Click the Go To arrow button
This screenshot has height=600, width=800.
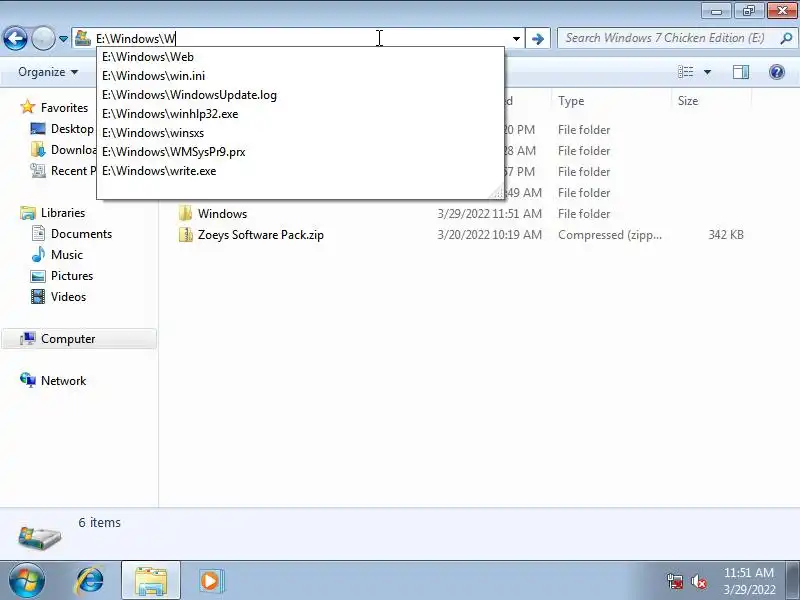538,39
